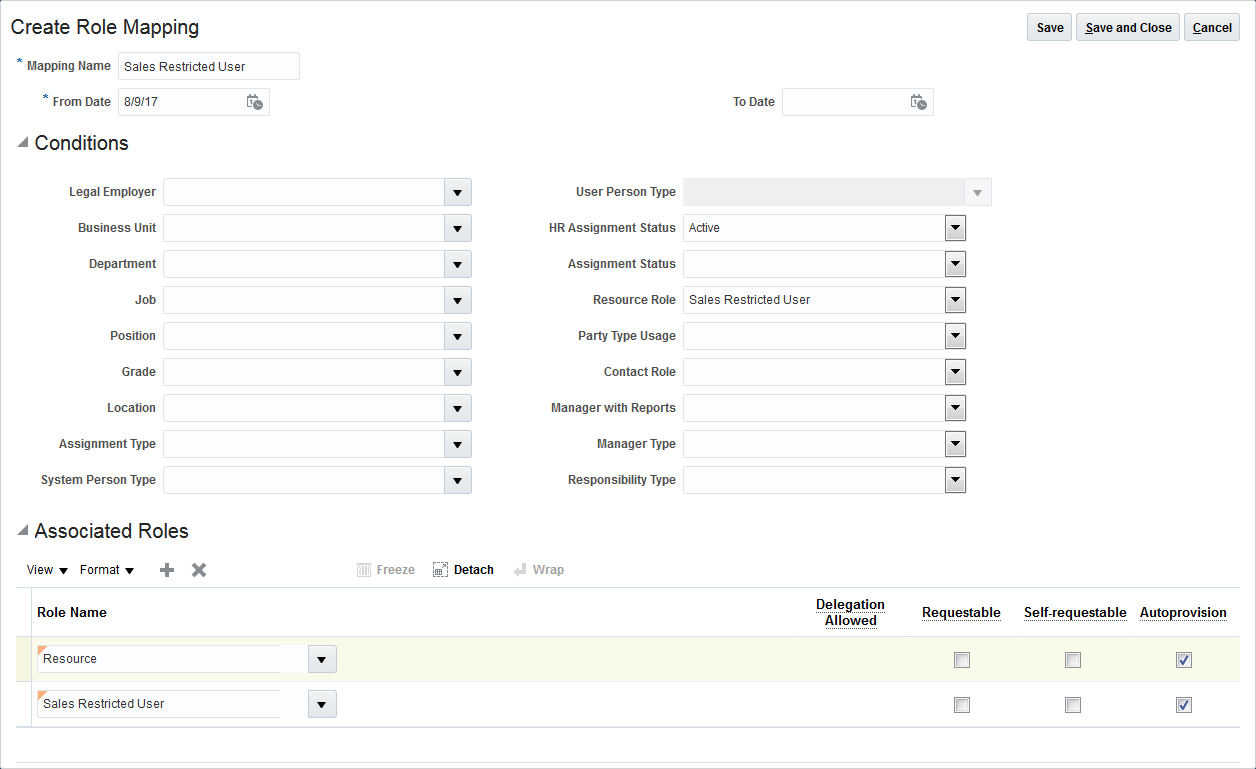Expand the Legal Employer dropdown

(457, 192)
